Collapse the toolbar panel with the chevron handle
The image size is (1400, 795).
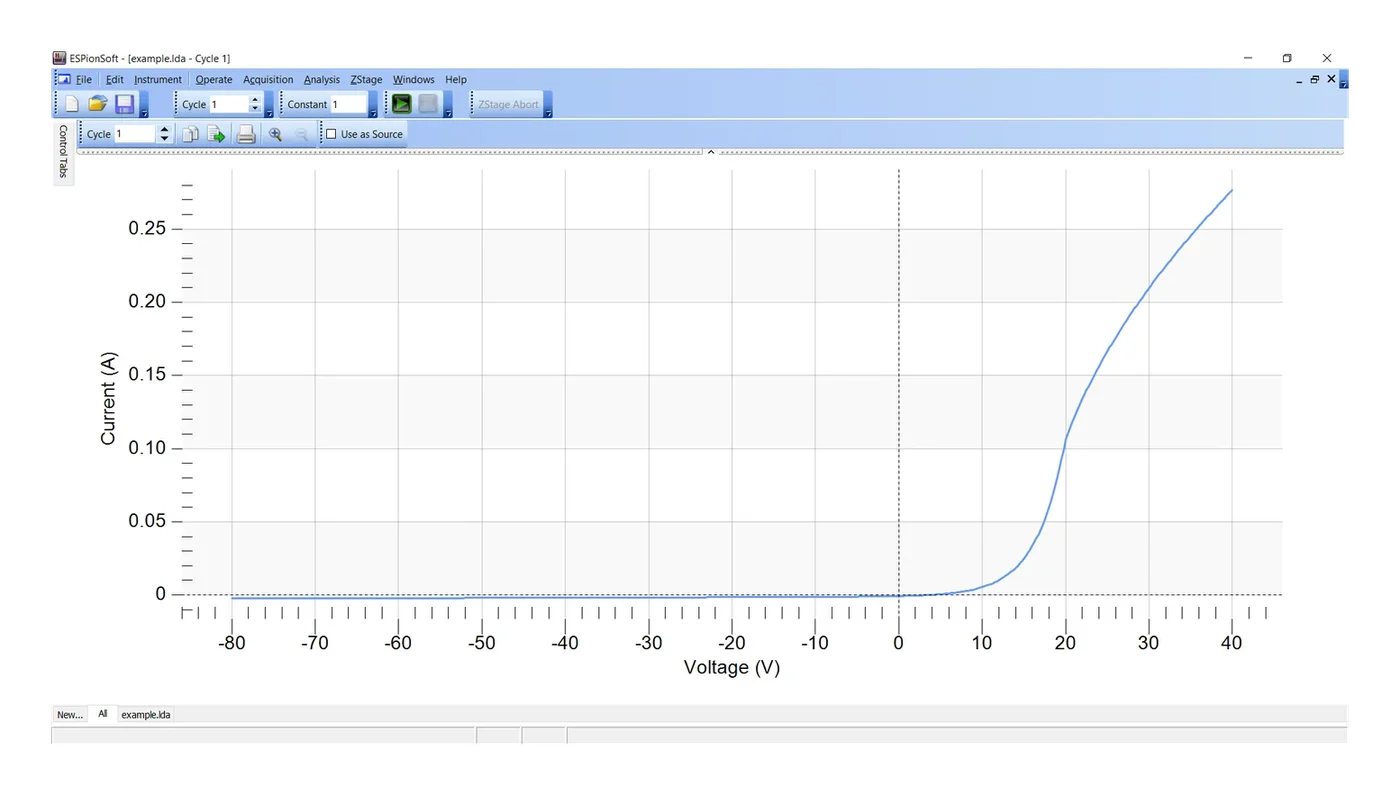pos(710,152)
